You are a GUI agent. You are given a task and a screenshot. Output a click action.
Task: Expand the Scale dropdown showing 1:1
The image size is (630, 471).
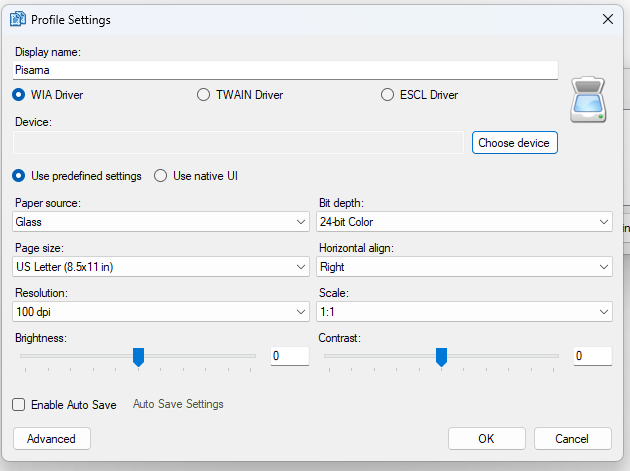click(464, 312)
